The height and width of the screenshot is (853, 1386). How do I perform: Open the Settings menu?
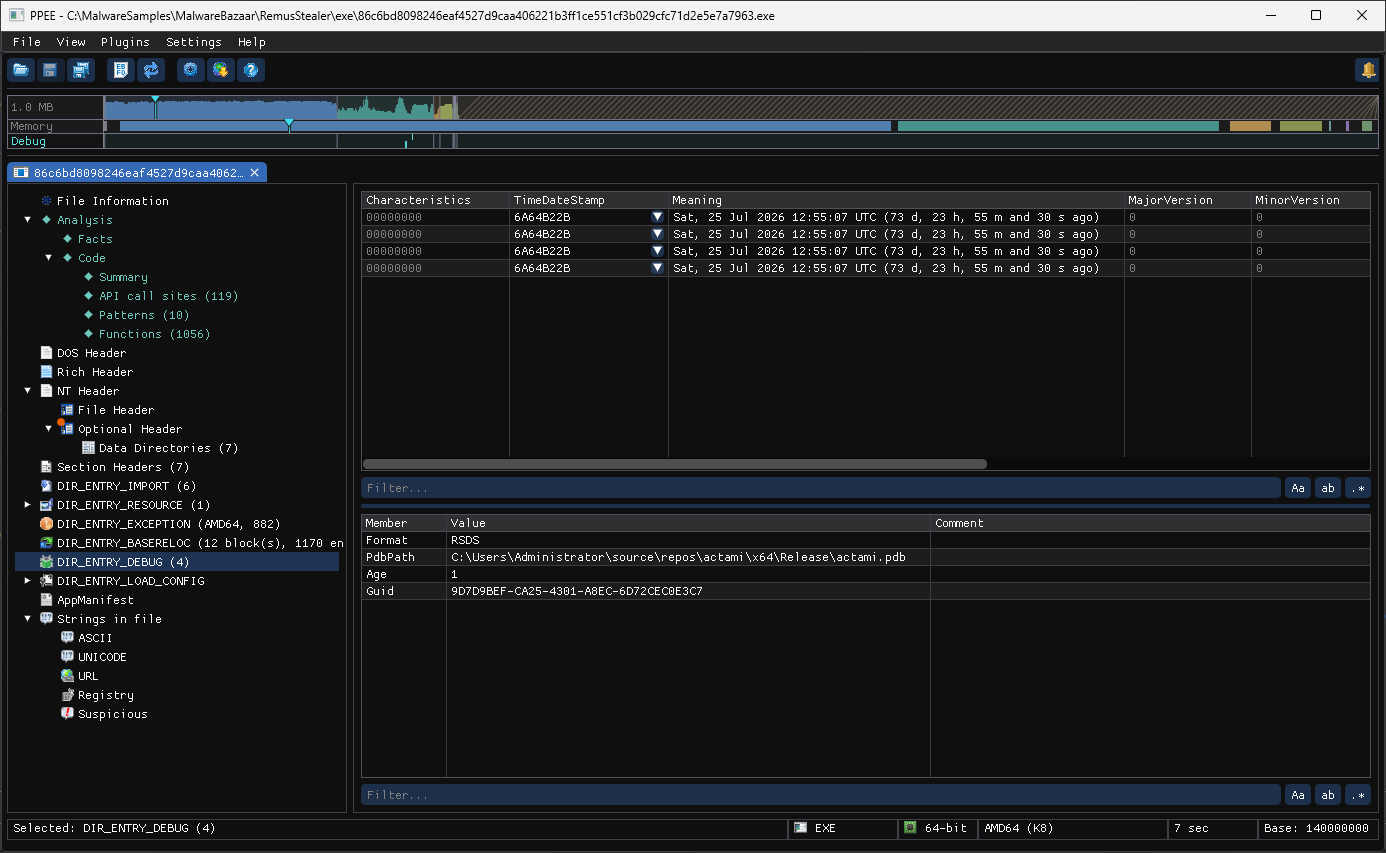click(x=194, y=42)
